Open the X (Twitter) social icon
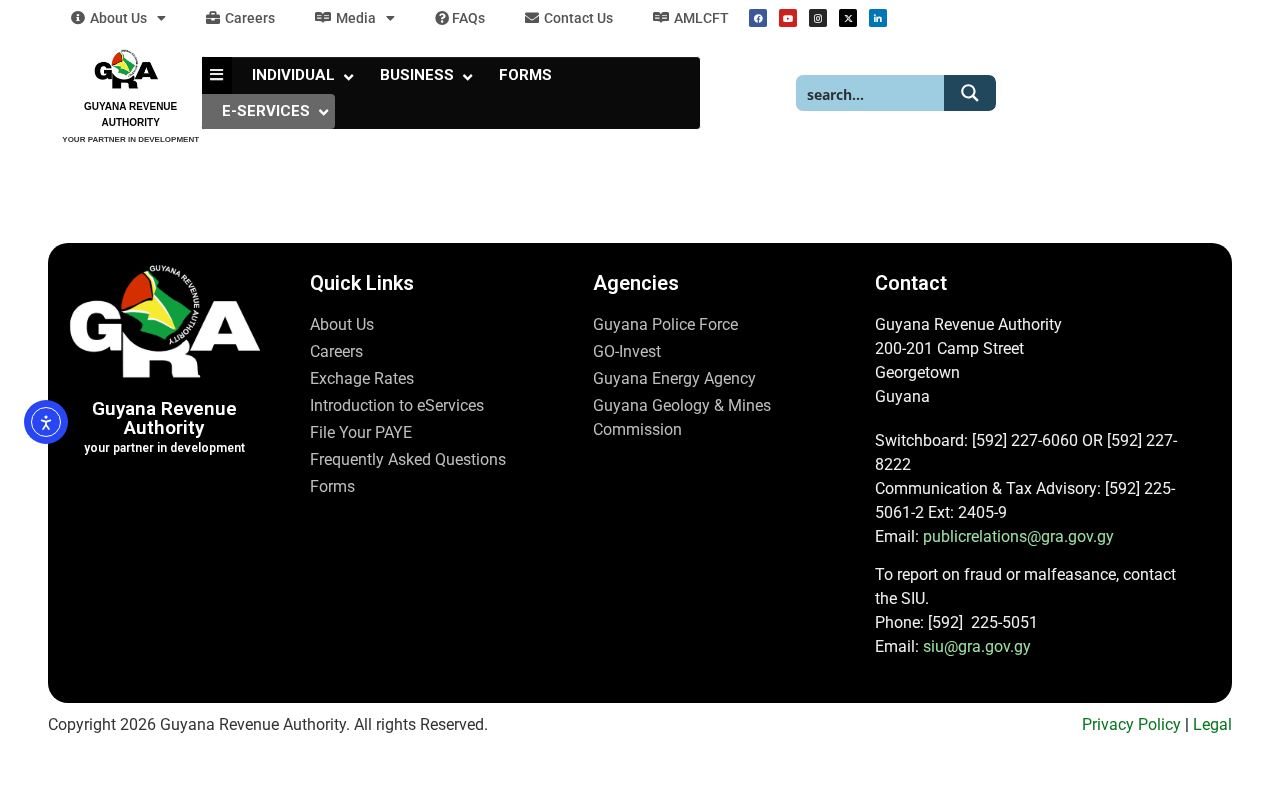The height and width of the screenshot is (800, 1280). coord(848,18)
